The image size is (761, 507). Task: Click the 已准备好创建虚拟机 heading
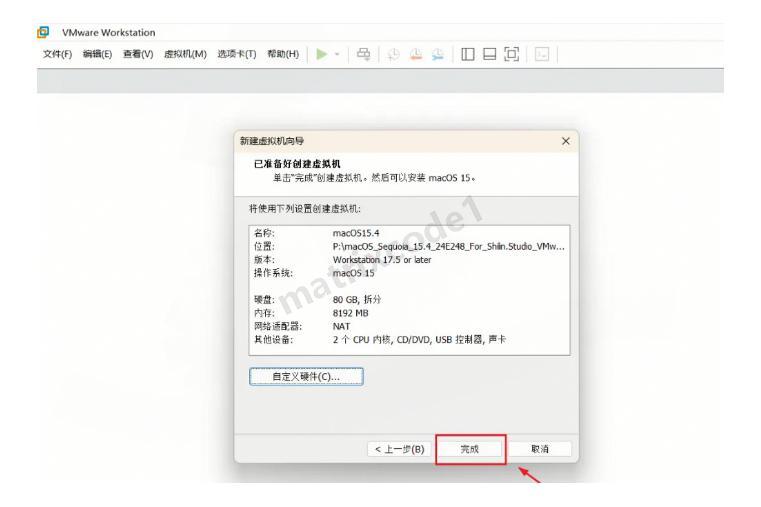[298, 164]
